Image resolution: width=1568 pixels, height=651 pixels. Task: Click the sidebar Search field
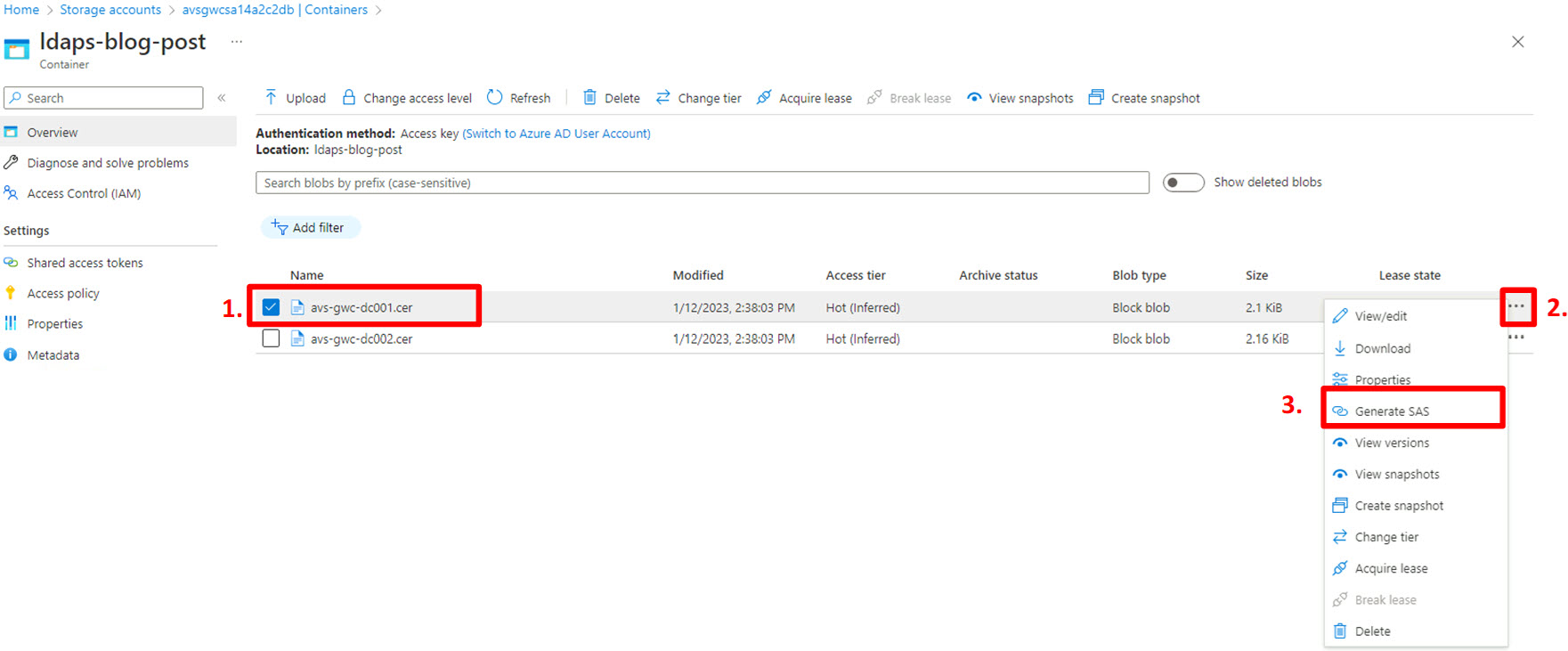pos(103,98)
